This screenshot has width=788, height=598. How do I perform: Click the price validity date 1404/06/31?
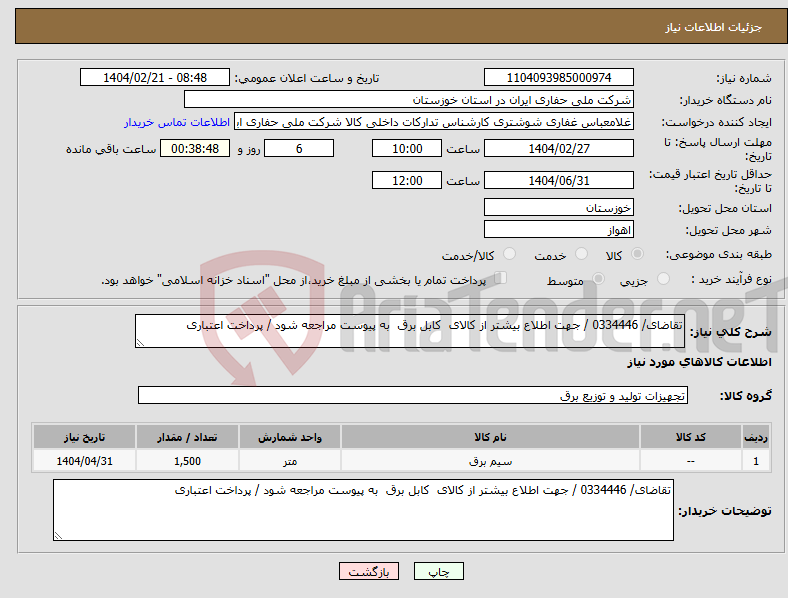coord(558,180)
